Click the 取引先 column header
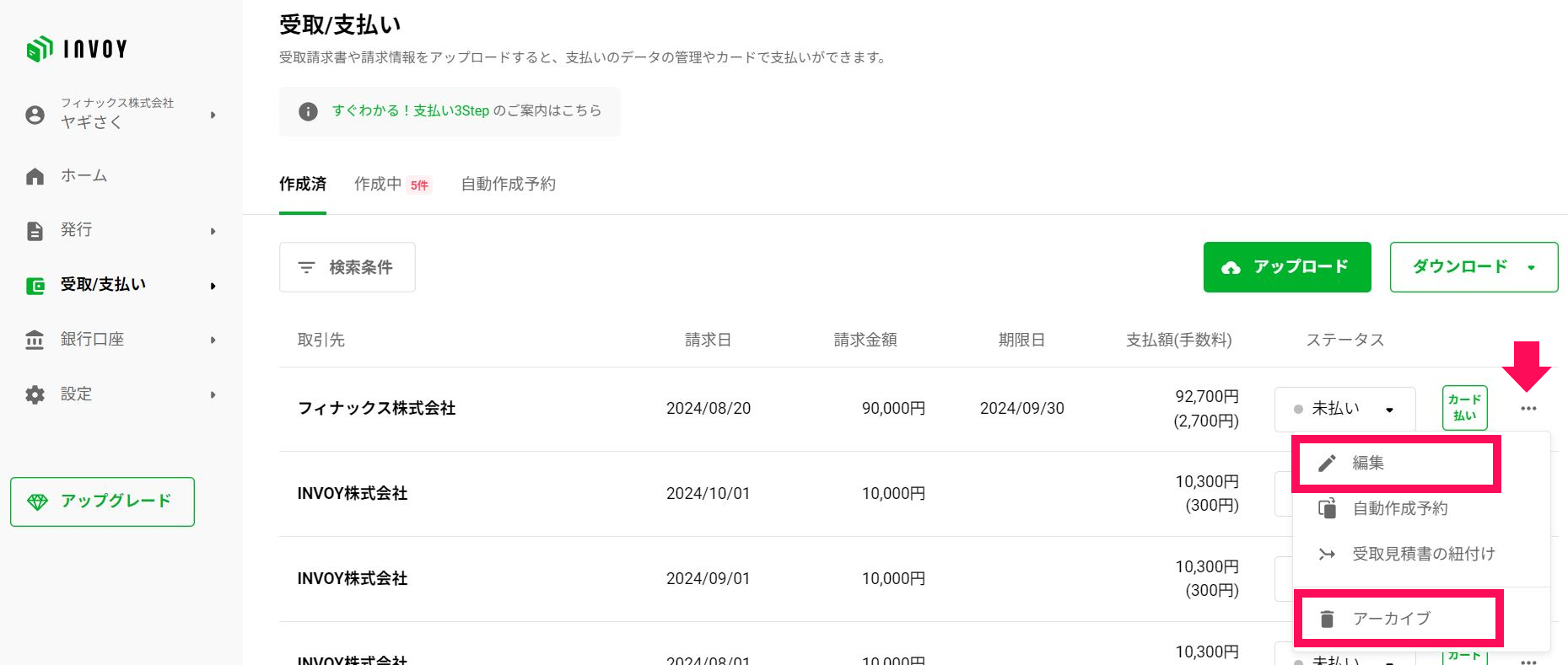This screenshot has height=665, width=1568. click(x=321, y=340)
